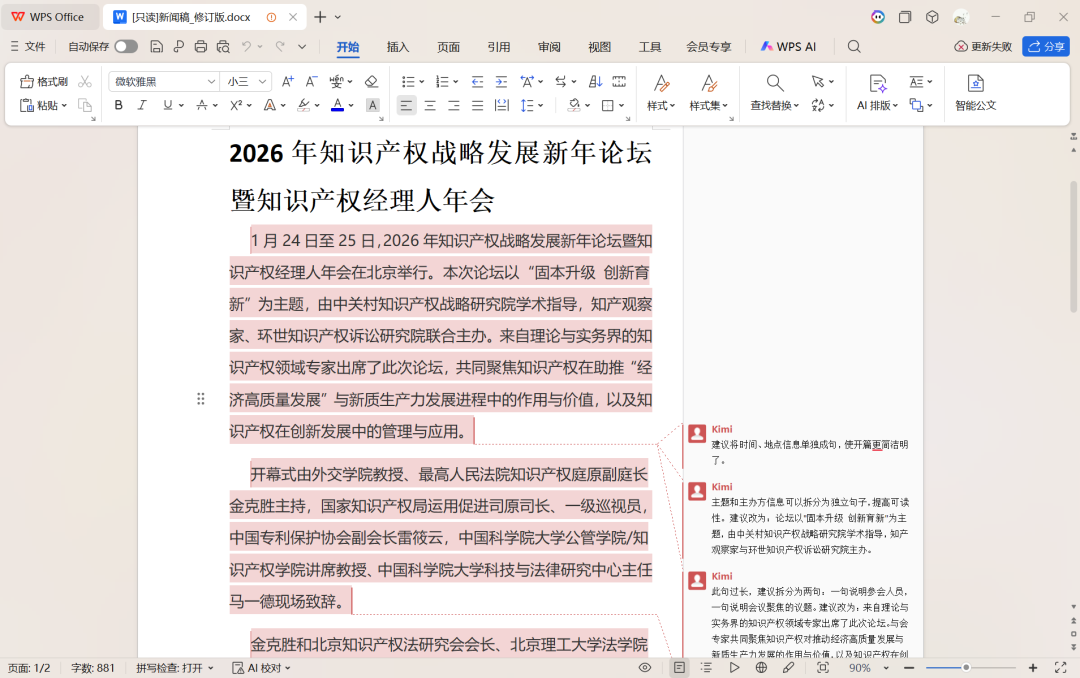Switch to page layout view in status bar
The height and width of the screenshot is (678, 1080).
(x=679, y=667)
